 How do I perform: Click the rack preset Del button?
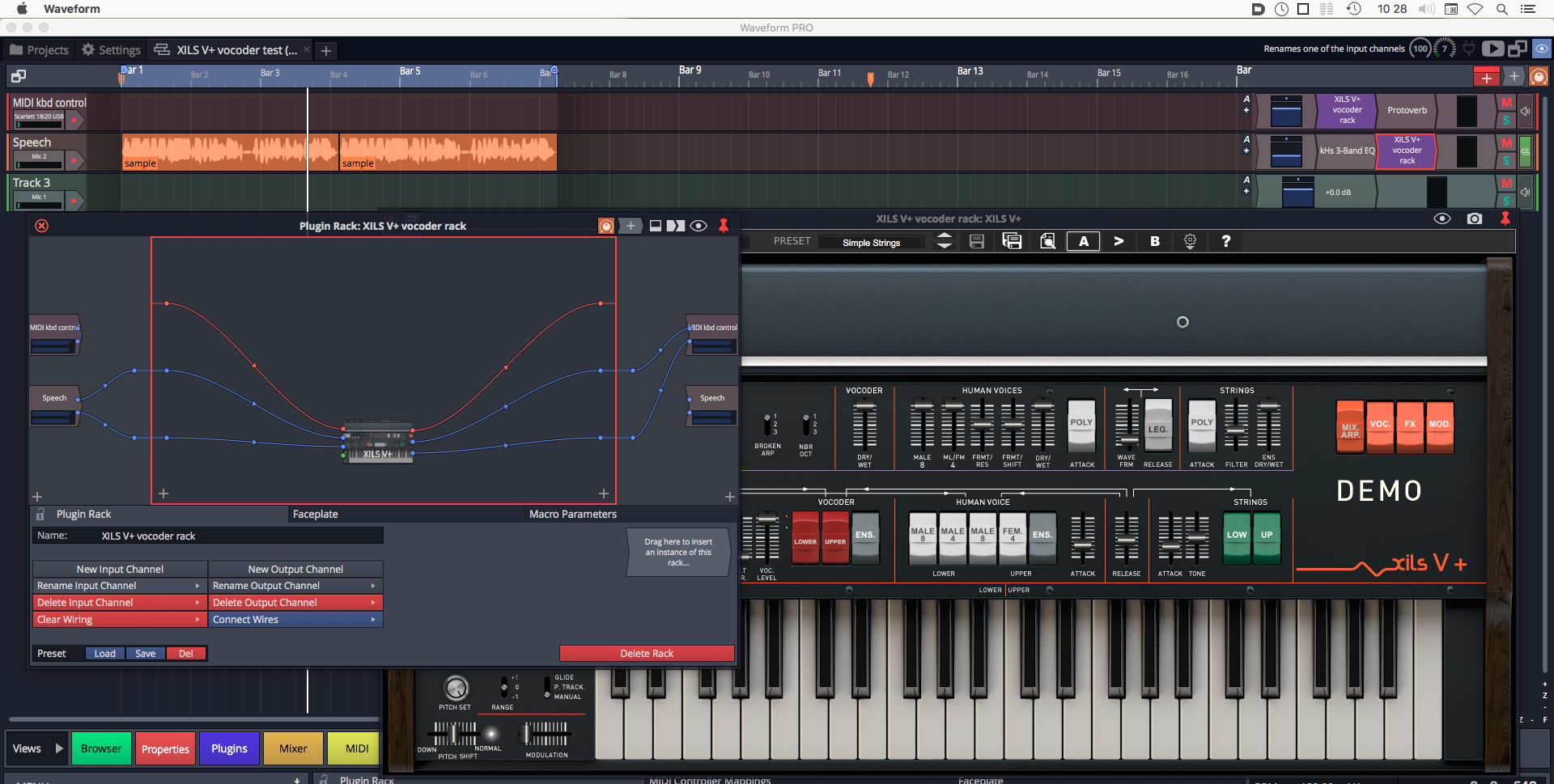coord(186,654)
